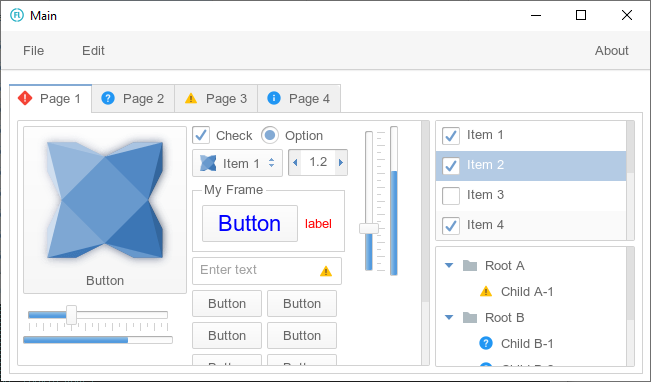Select the Item 3 row text
The width and height of the screenshot is (651, 382).
click(485, 194)
